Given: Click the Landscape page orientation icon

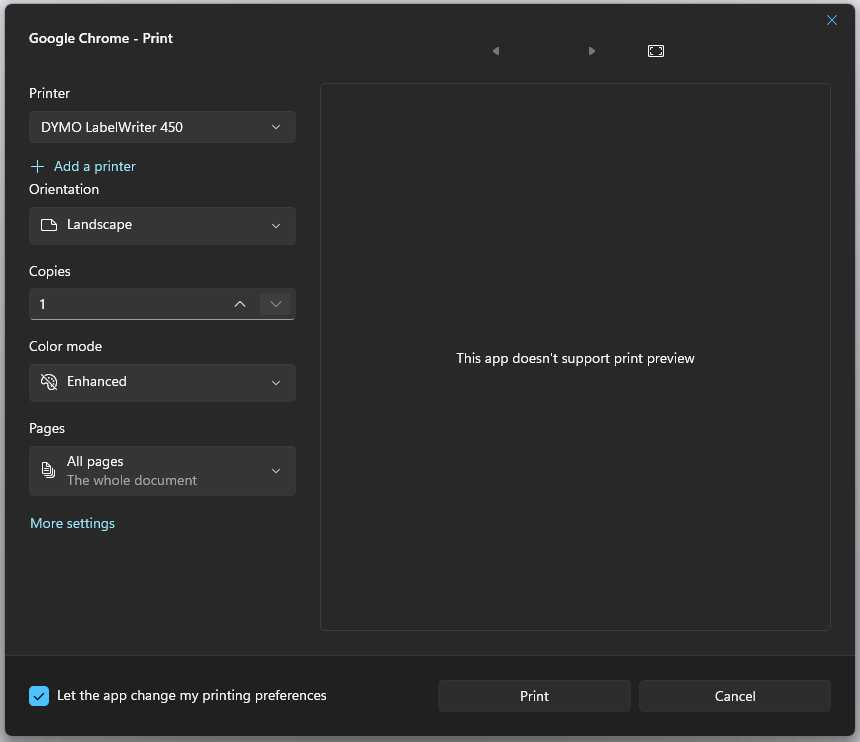Looking at the screenshot, I should [x=49, y=225].
